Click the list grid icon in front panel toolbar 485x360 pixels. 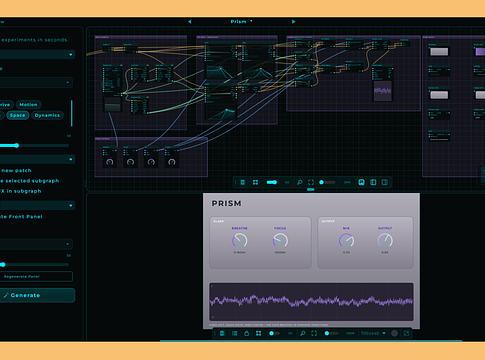click(235, 333)
